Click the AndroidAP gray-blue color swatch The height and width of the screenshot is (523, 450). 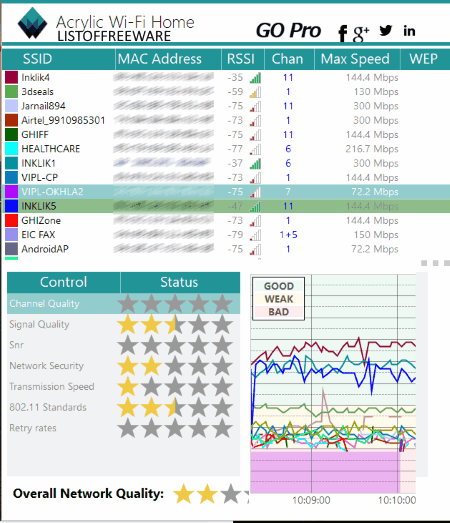click(x=11, y=249)
